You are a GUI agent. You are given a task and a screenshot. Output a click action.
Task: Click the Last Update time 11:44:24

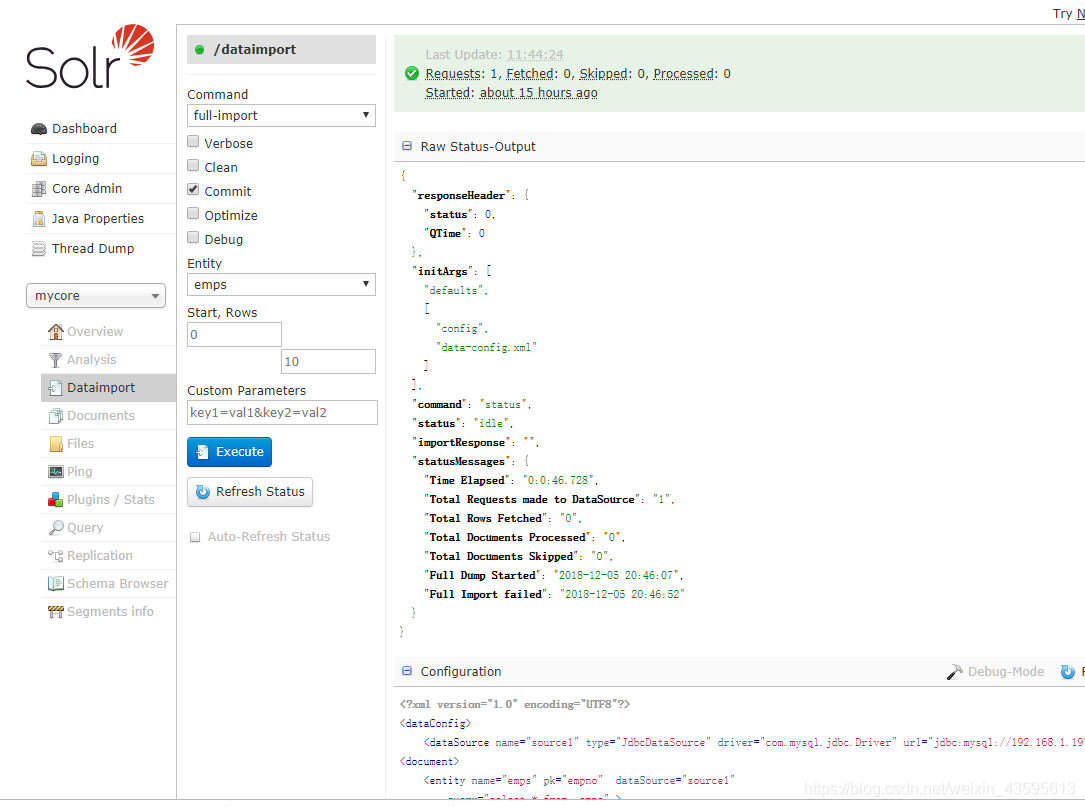point(535,55)
